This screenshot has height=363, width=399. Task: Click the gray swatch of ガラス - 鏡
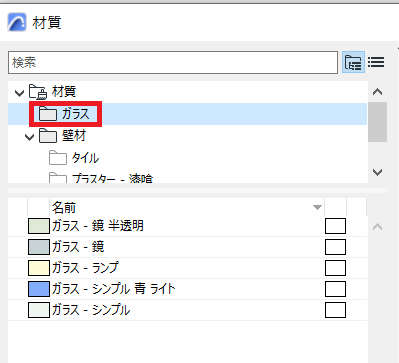pyautogui.click(x=39, y=247)
